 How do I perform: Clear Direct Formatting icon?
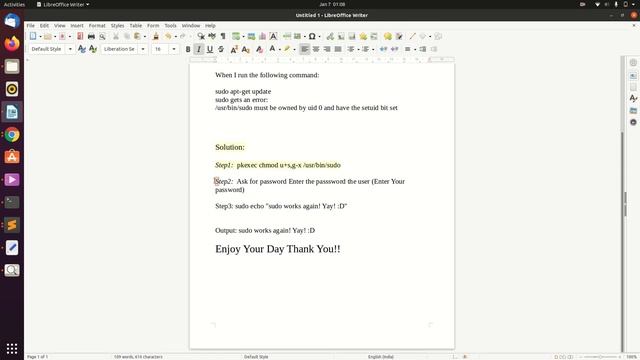click(259, 49)
